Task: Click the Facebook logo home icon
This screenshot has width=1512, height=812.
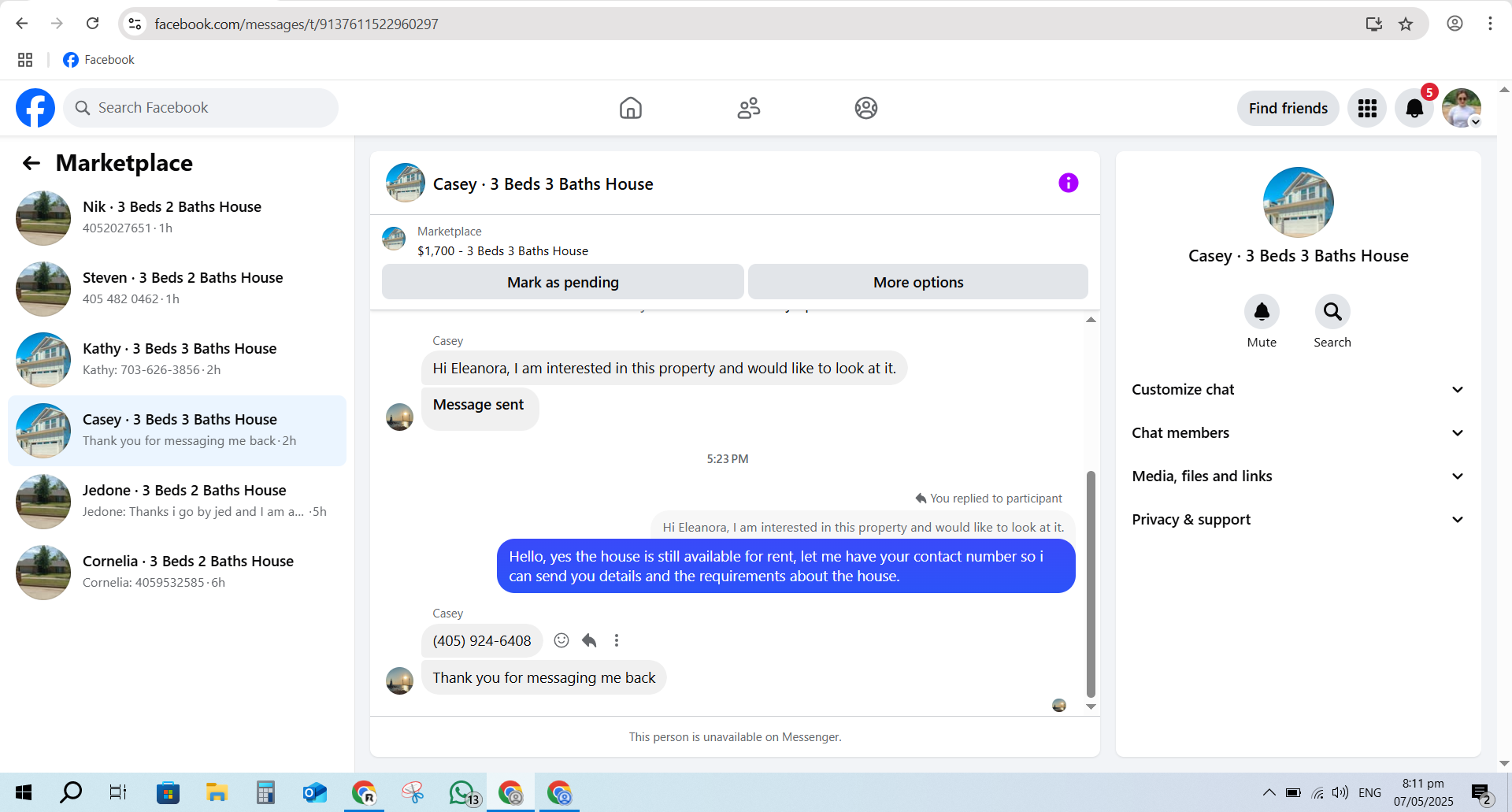Action: click(35, 108)
